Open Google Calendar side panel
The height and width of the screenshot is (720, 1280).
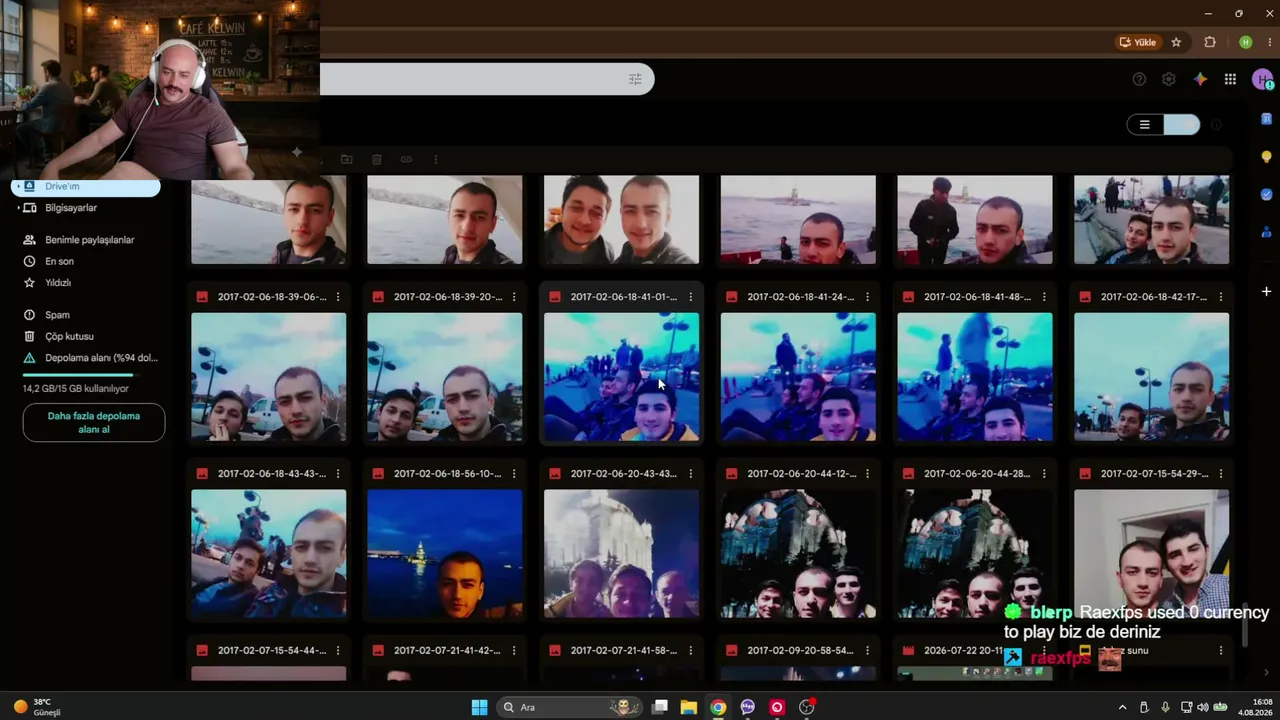(1266, 120)
